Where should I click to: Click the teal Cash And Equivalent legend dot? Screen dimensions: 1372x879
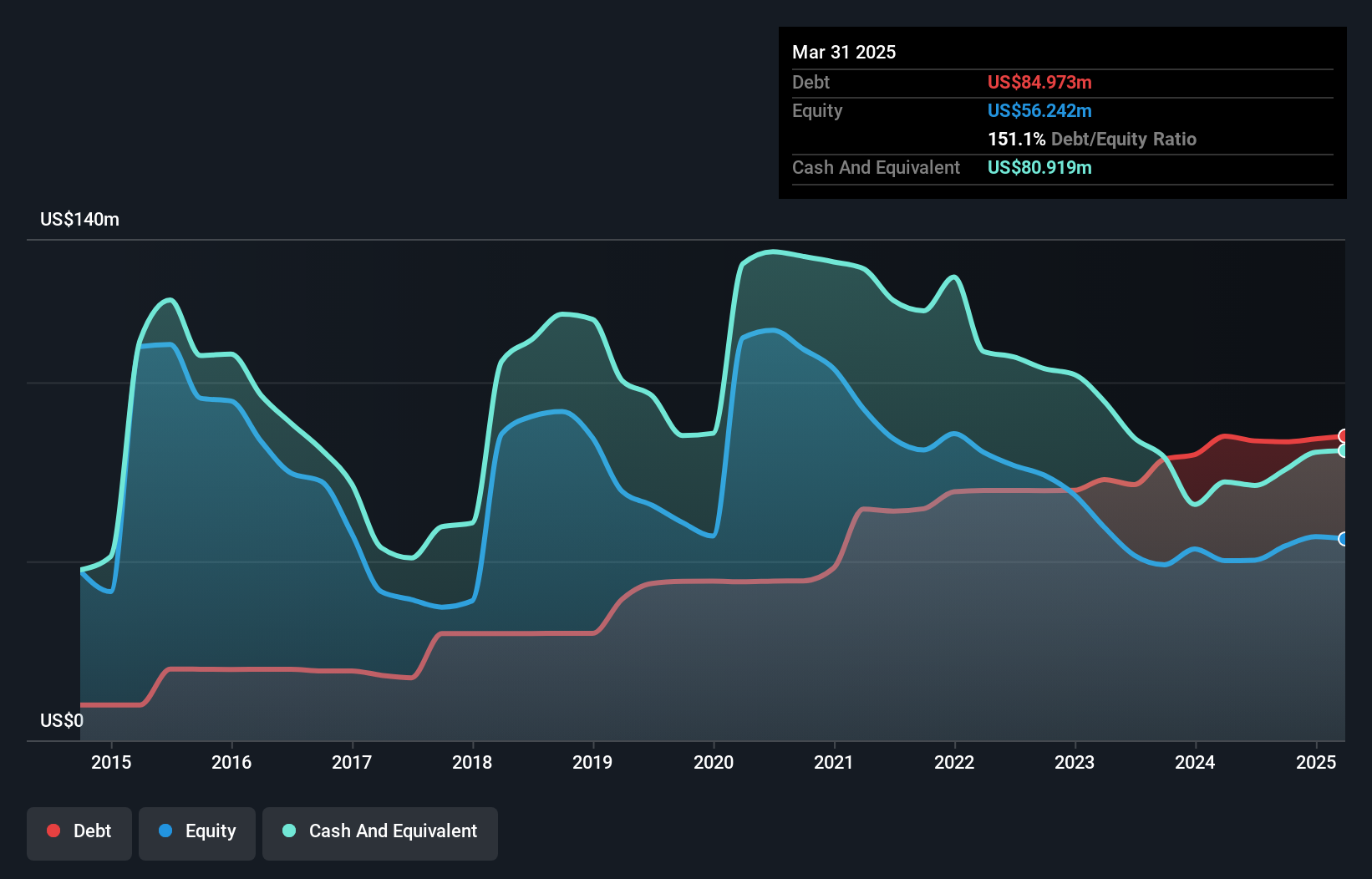point(289,831)
